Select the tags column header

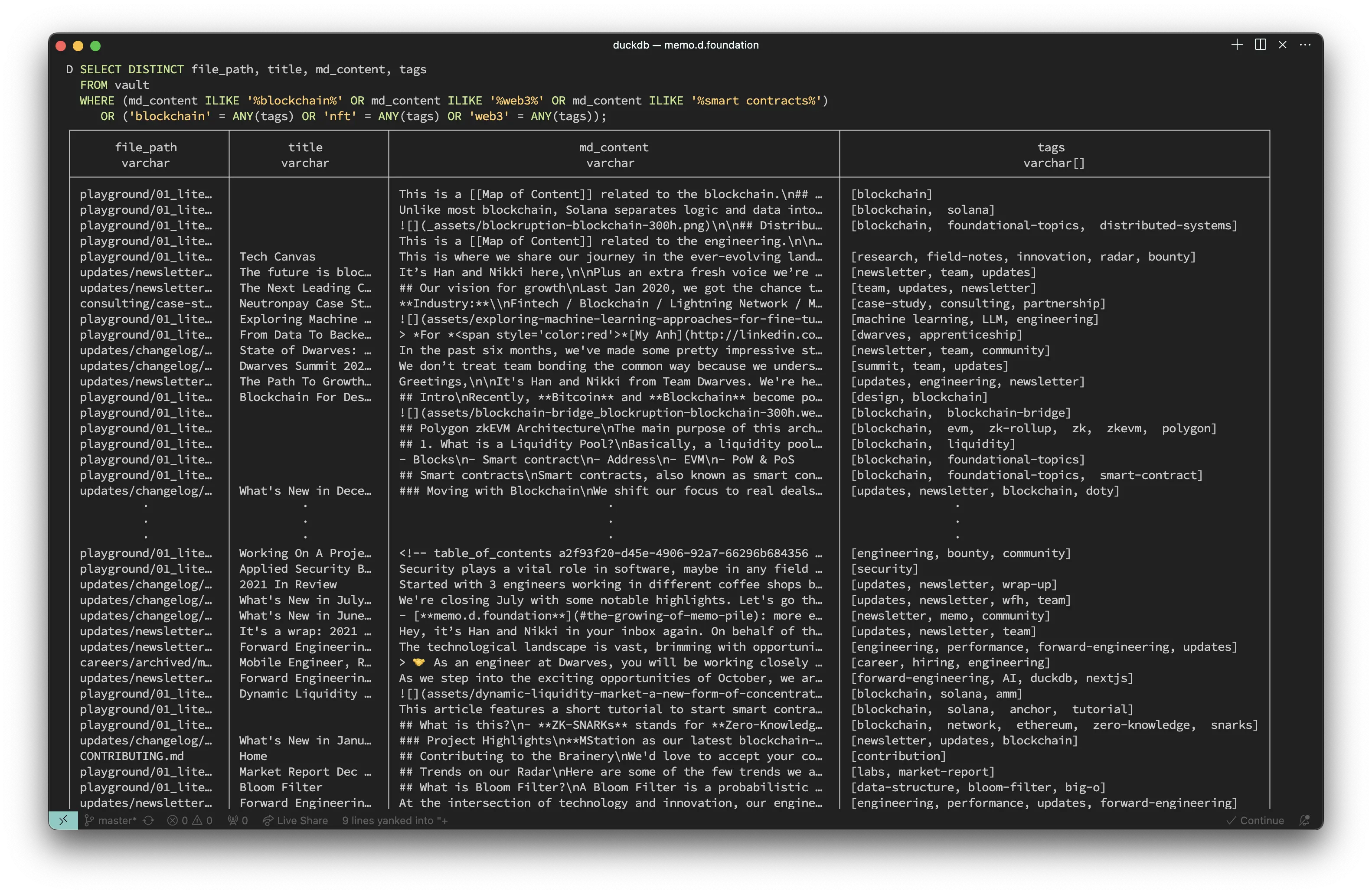[x=1051, y=147]
